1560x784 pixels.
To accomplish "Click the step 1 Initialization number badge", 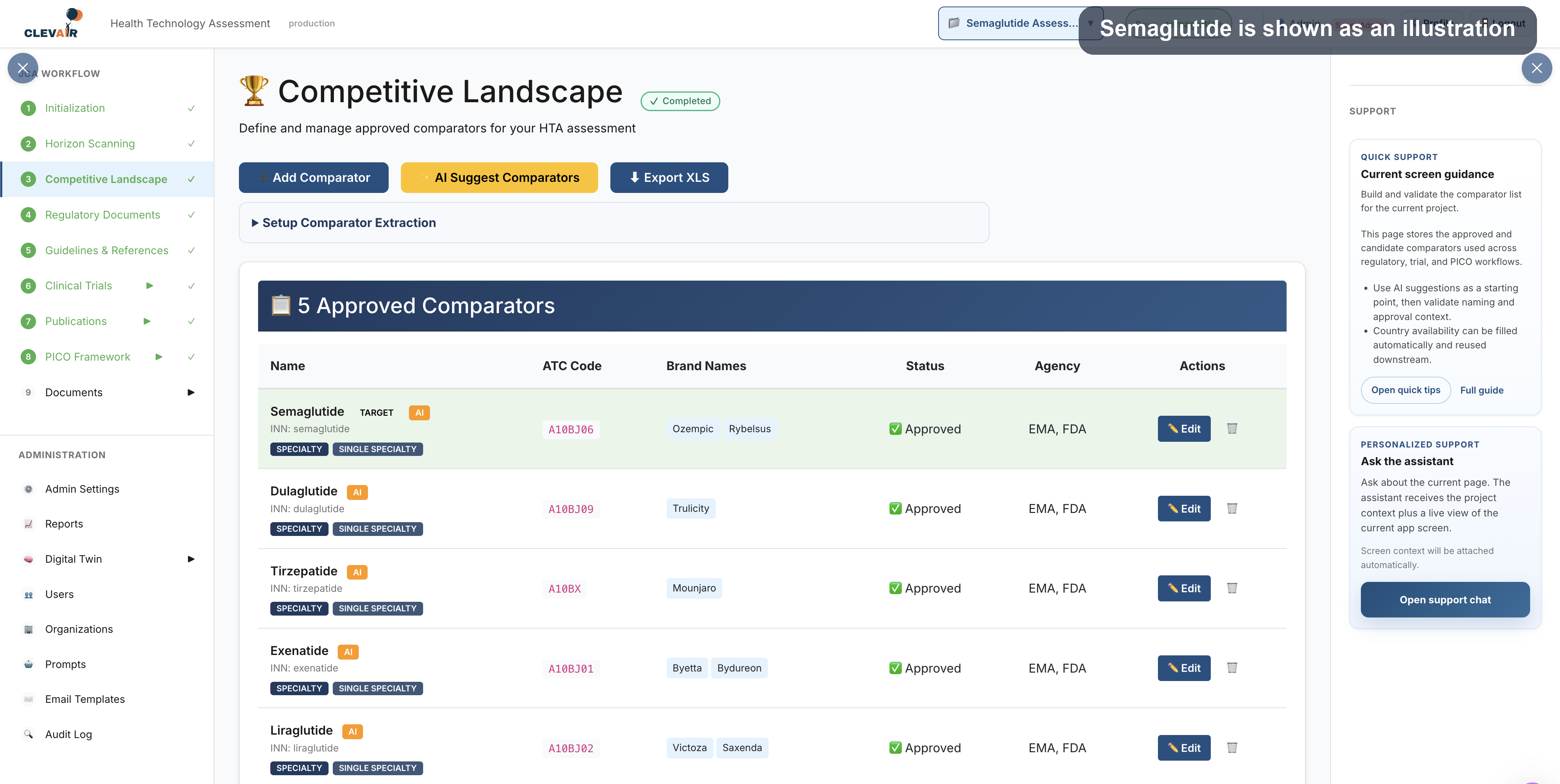I will (x=28, y=108).
